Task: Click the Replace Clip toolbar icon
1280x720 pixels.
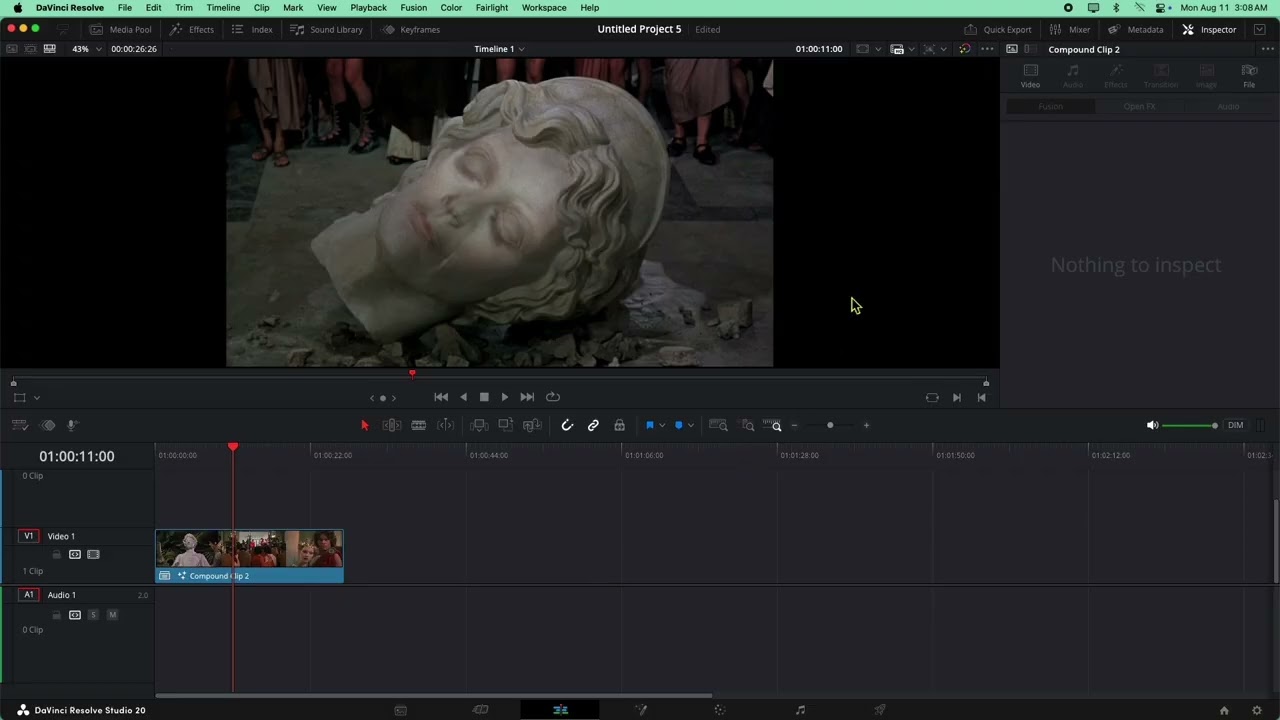Action: click(x=533, y=426)
